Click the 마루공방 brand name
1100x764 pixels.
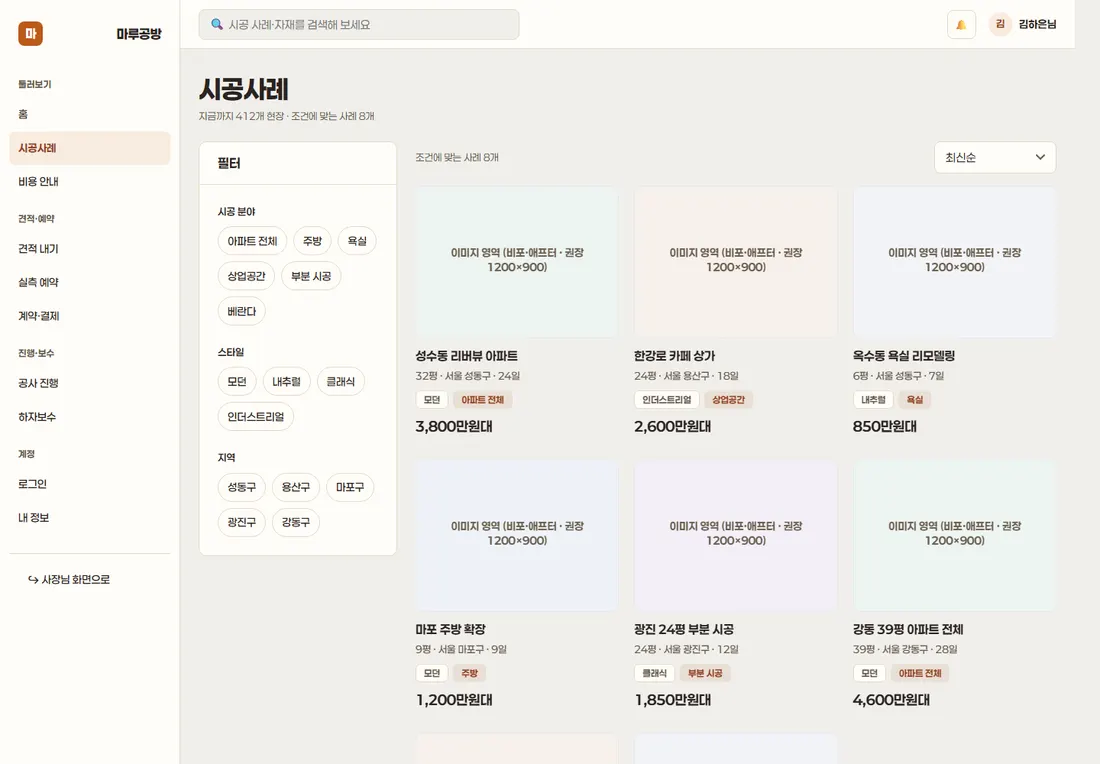[x=139, y=34]
